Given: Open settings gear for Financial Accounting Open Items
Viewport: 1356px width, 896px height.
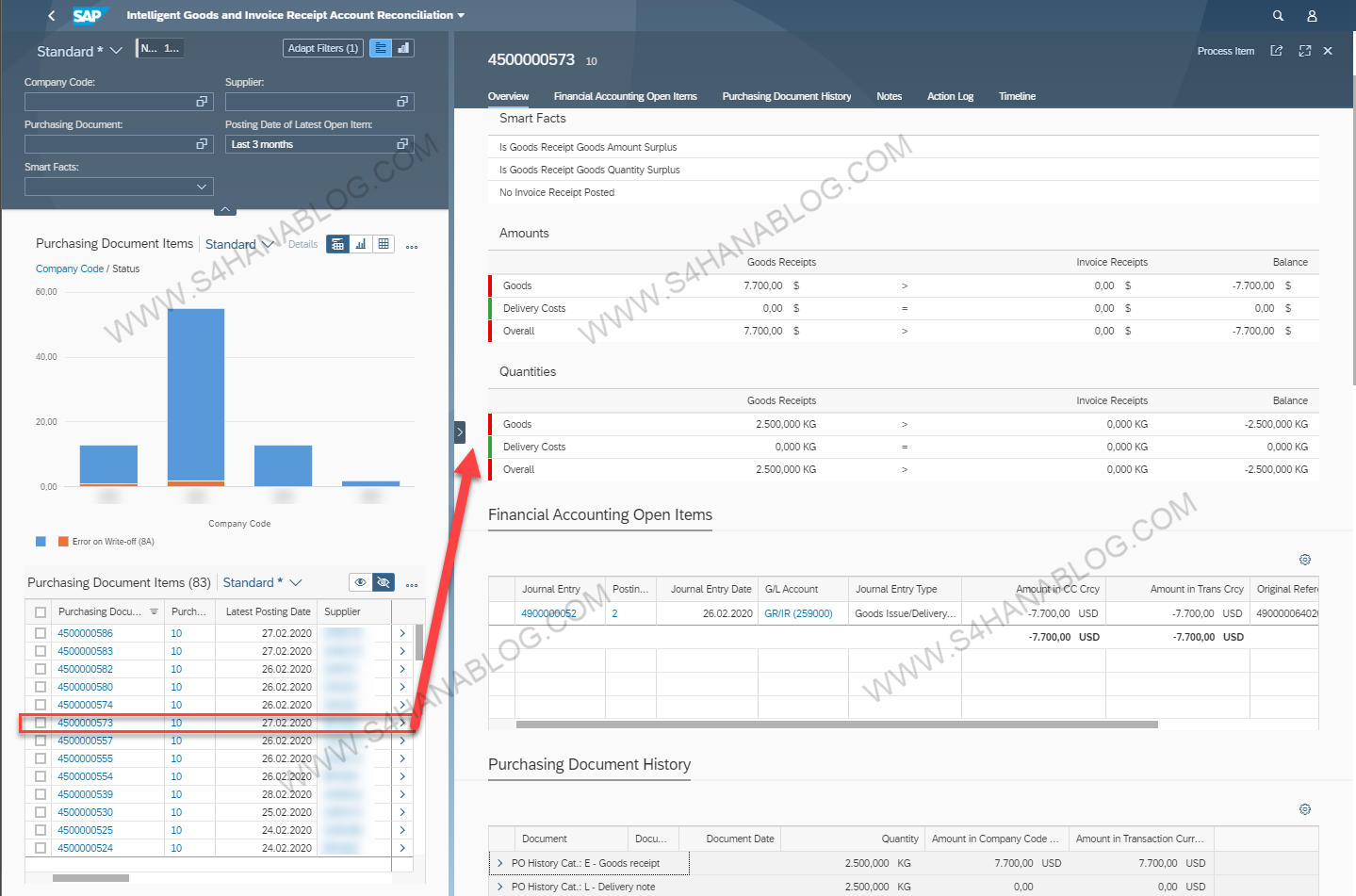Looking at the screenshot, I should [1304, 560].
